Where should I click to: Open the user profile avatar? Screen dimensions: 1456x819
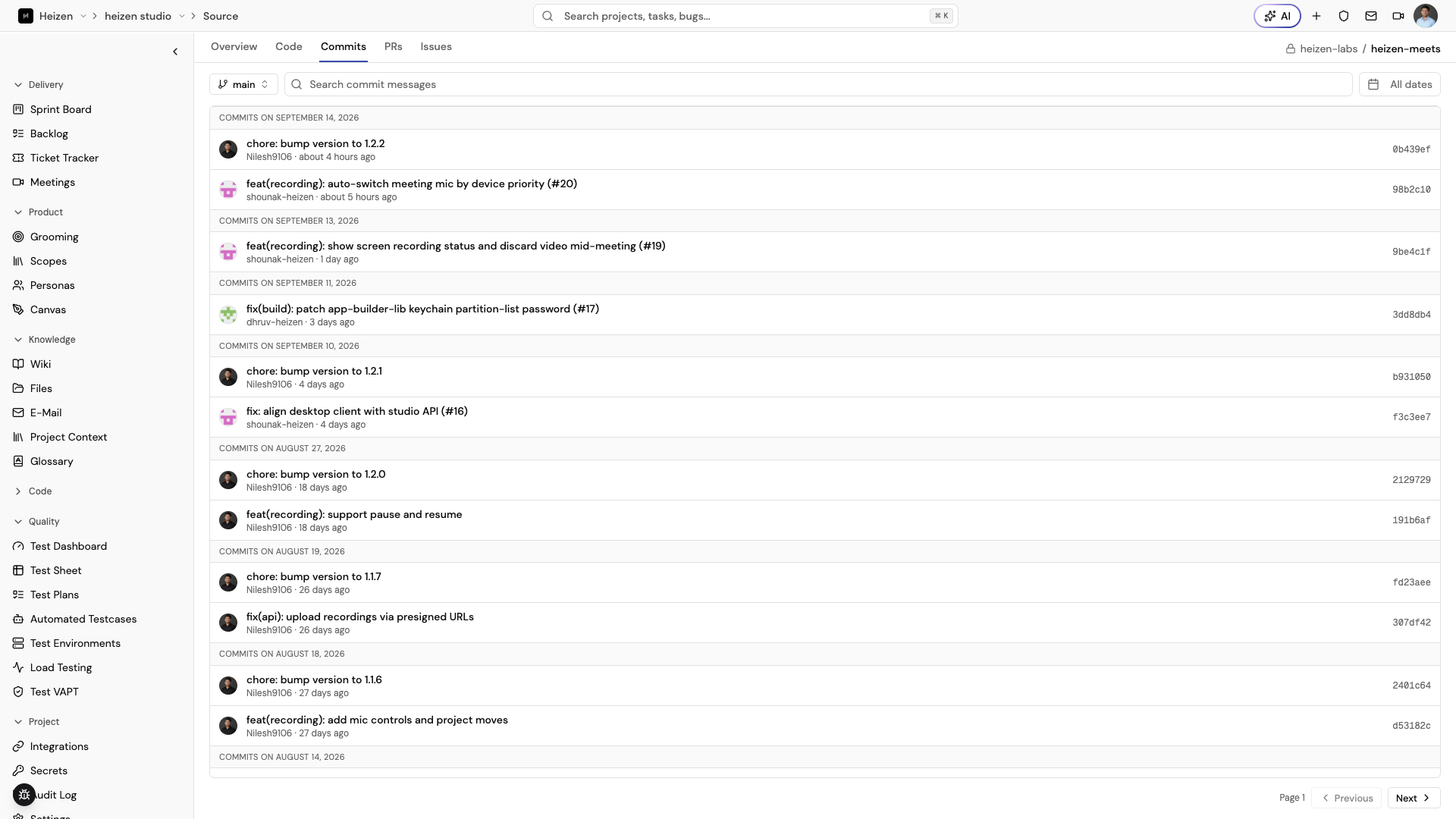[x=1426, y=16]
